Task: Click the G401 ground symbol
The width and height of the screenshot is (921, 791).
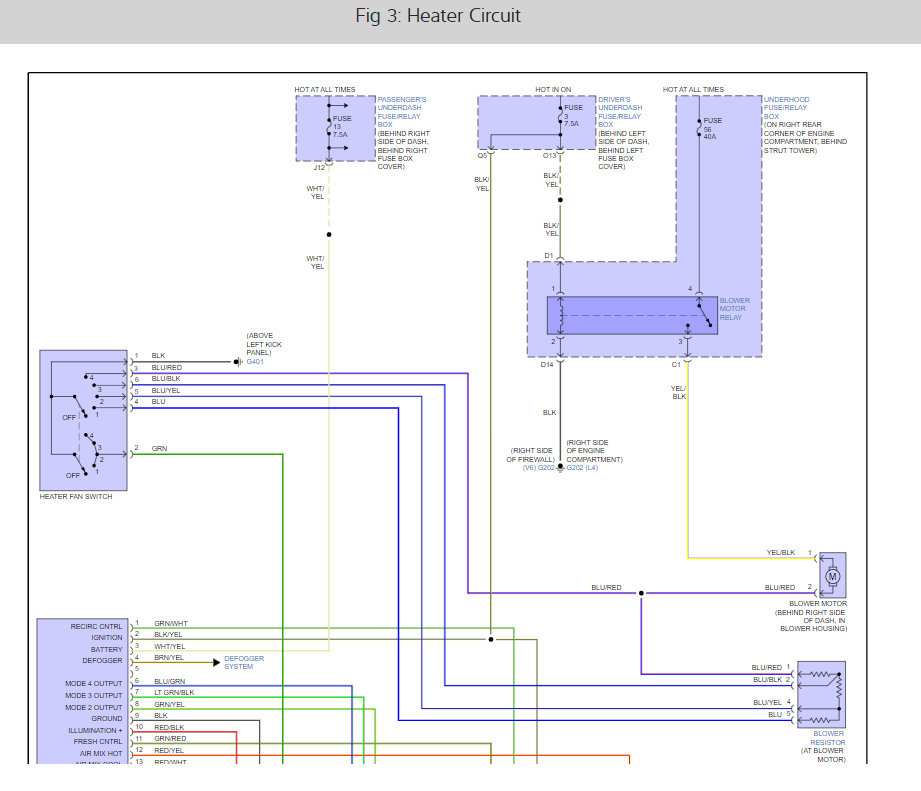Action: 238,362
